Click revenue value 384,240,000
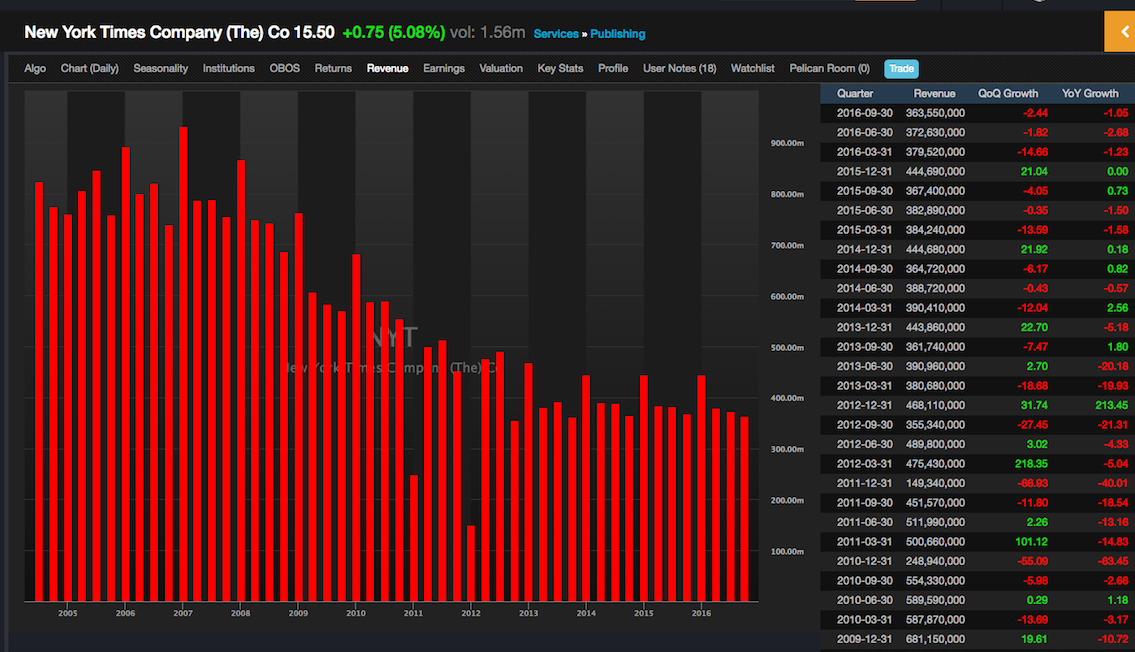 point(935,230)
